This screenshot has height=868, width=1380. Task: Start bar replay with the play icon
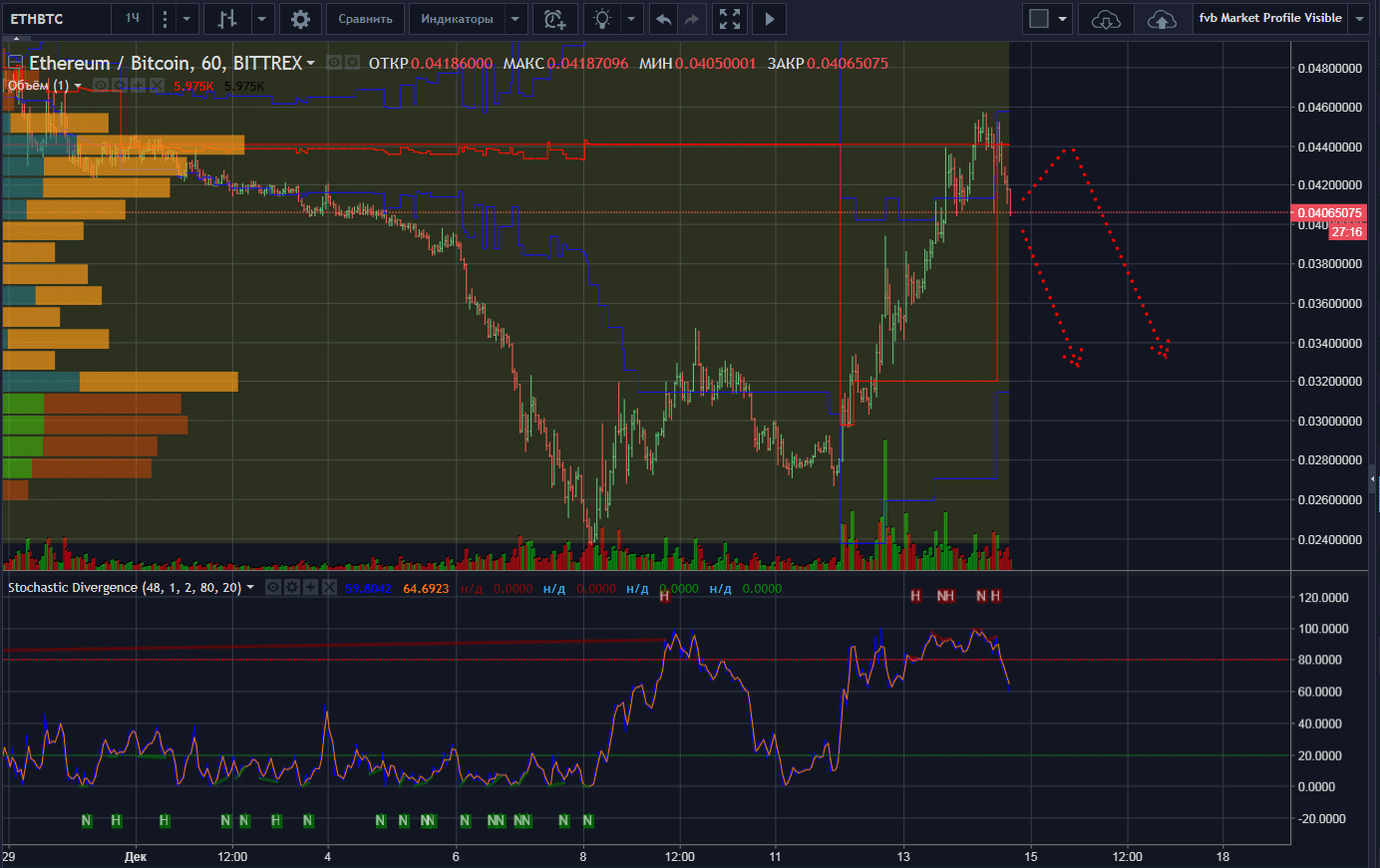[x=769, y=19]
